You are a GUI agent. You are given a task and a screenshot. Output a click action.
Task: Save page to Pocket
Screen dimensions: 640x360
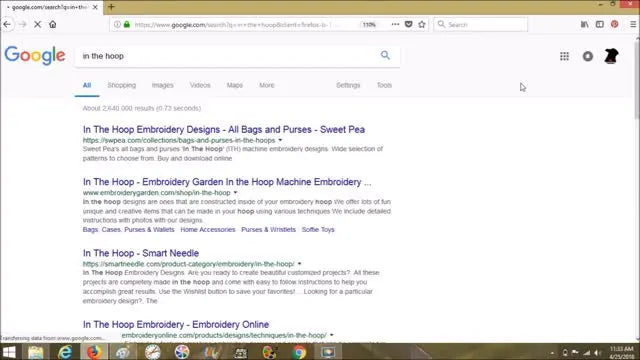pos(409,24)
